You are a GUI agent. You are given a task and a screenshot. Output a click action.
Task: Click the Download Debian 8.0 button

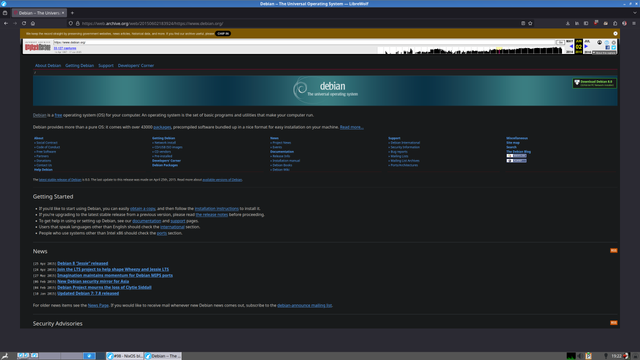pyautogui.click(x=594, y=83)
